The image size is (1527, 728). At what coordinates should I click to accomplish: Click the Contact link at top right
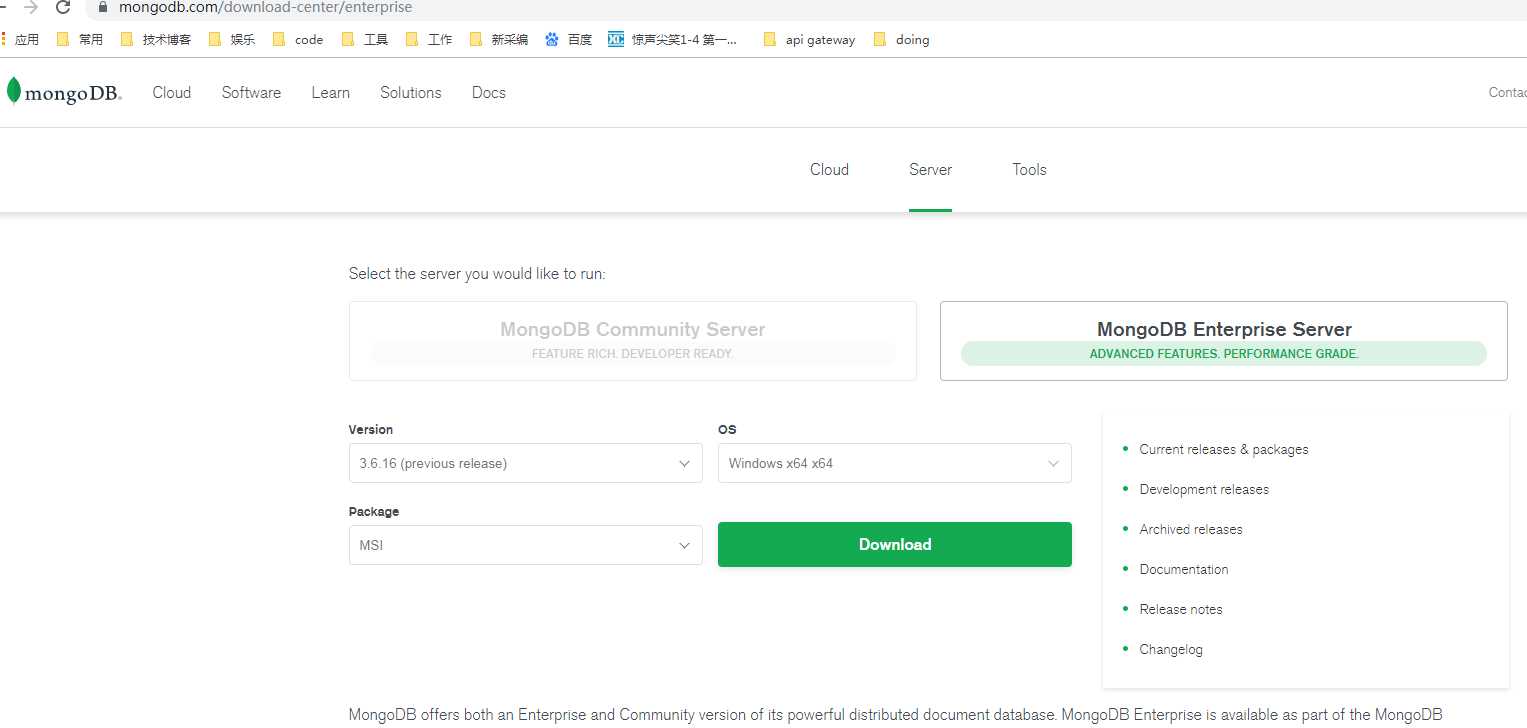point(1507,92)
